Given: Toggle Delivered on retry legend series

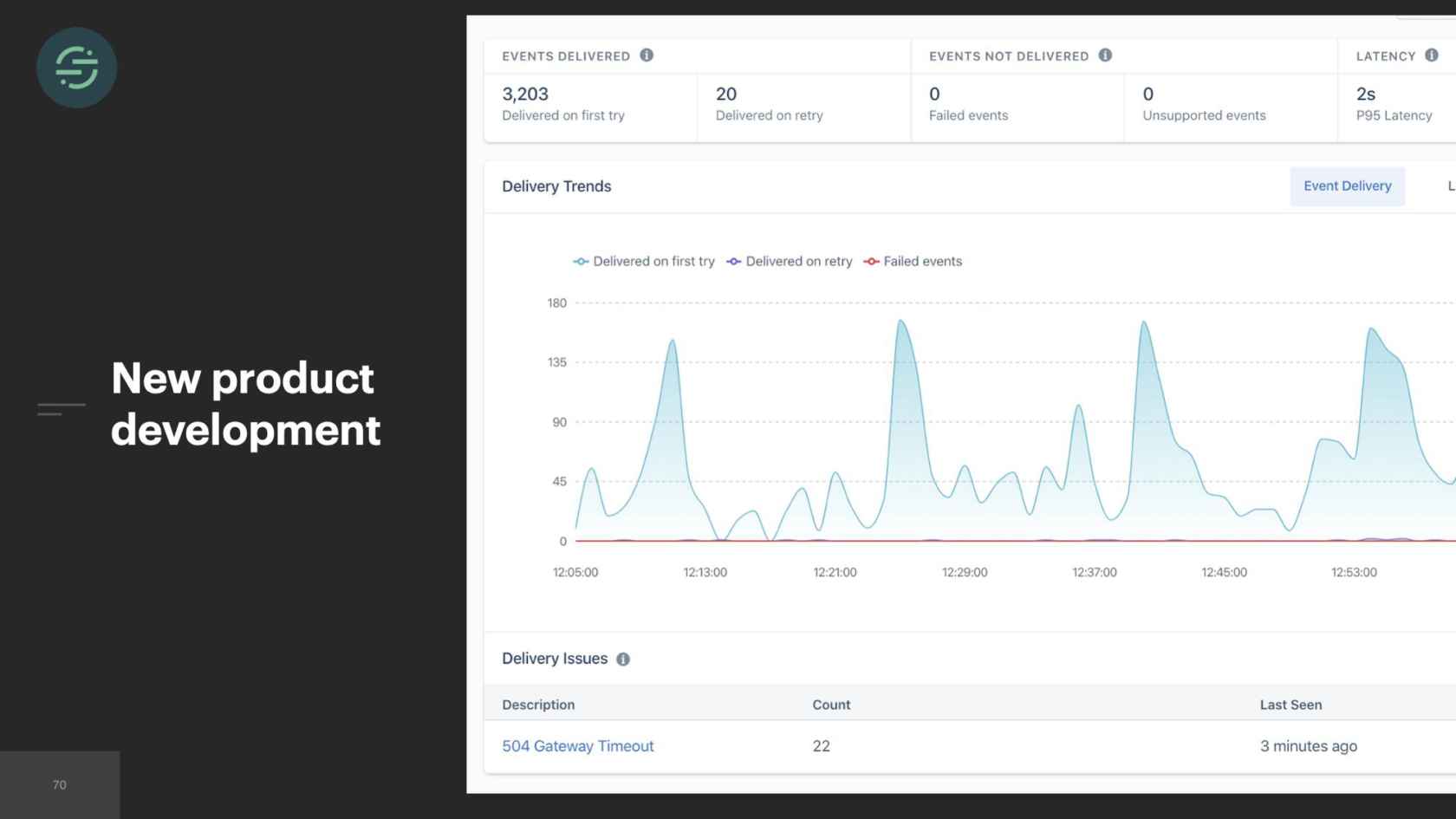Looking at the screenshot, I should pos(790,262).
